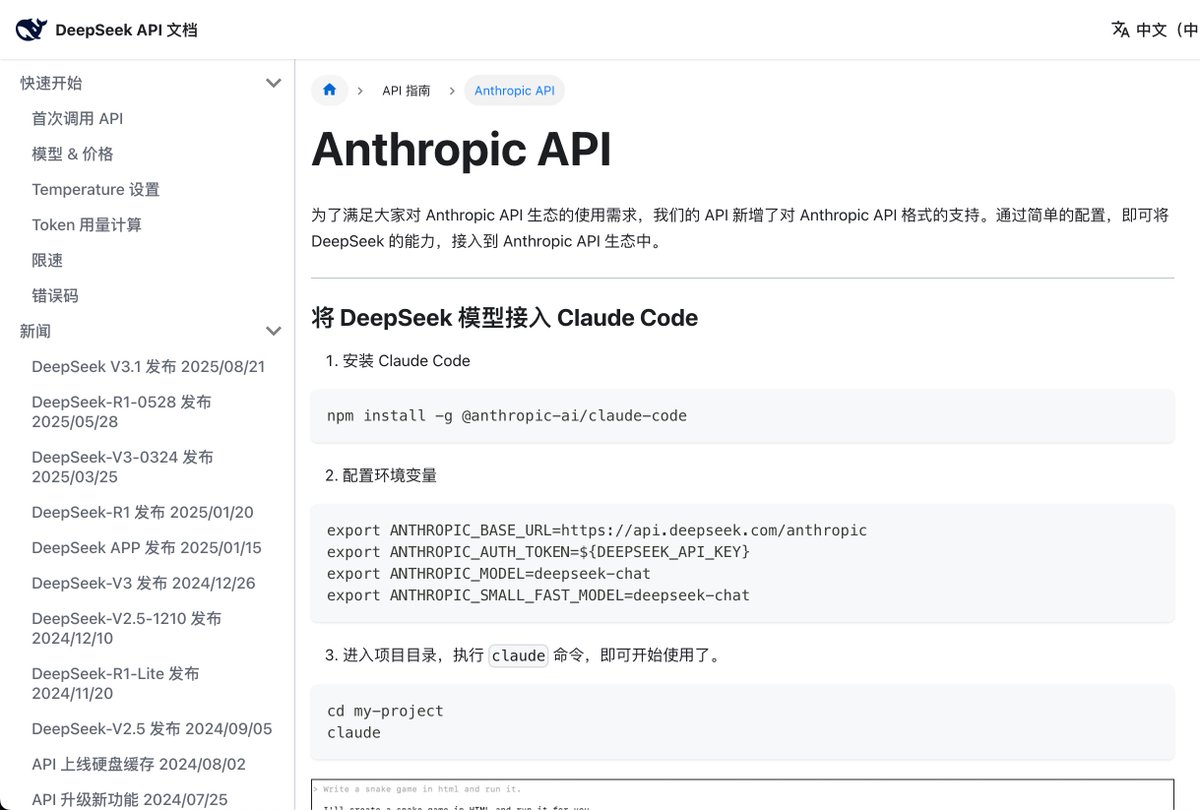
Task: Open 限速 page in sidebar
Action: (47, 260)
